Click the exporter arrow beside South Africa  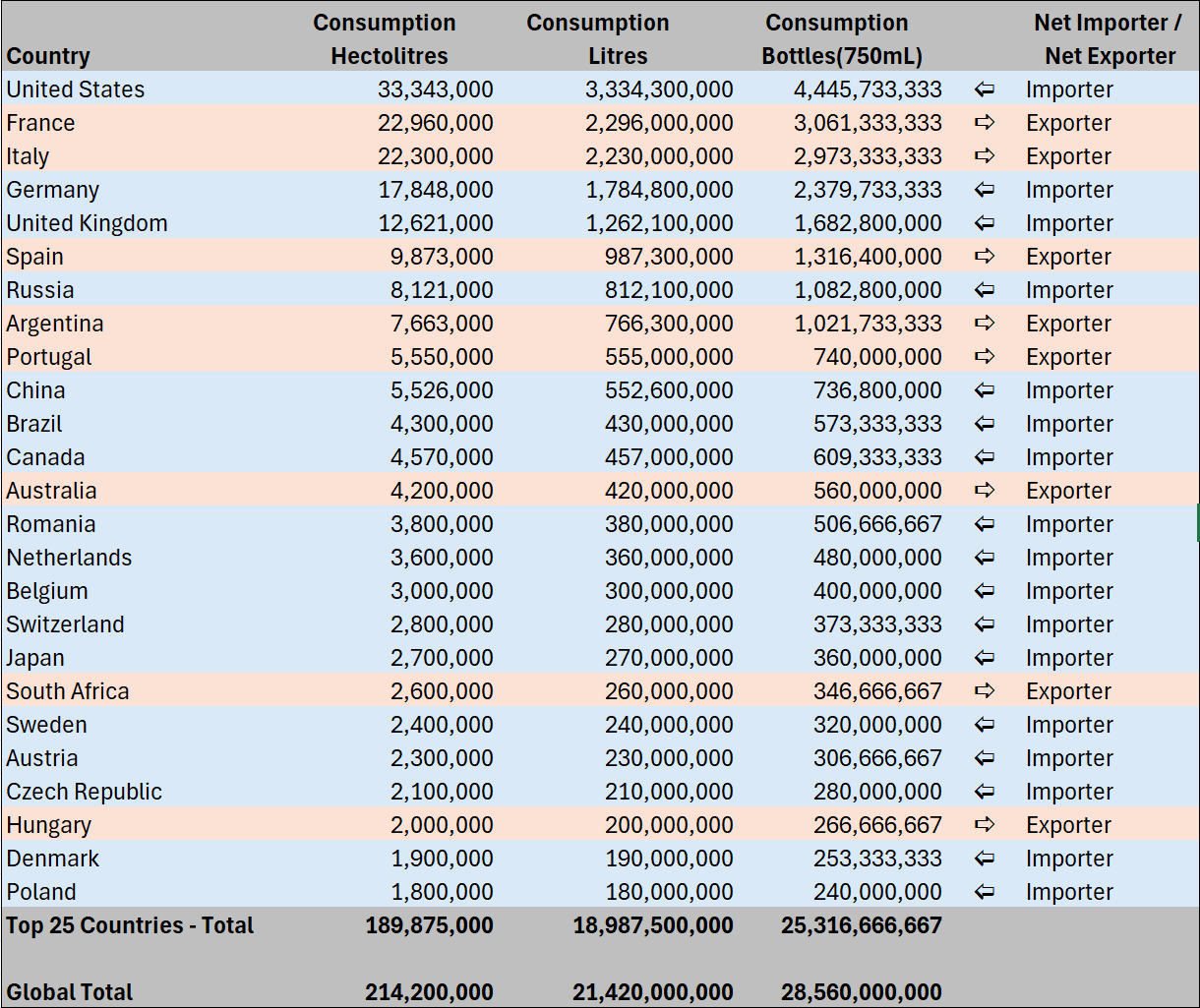coord(984,691)
